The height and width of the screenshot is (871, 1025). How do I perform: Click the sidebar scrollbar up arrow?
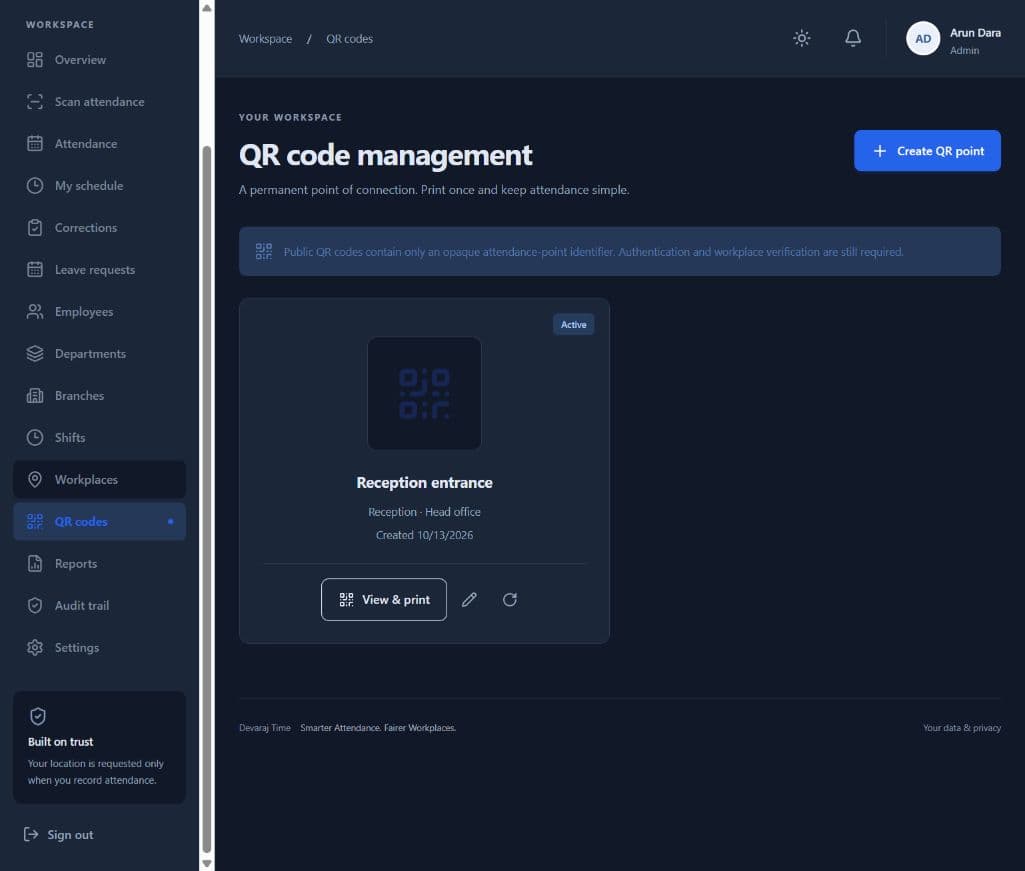(x=207, y=8)
